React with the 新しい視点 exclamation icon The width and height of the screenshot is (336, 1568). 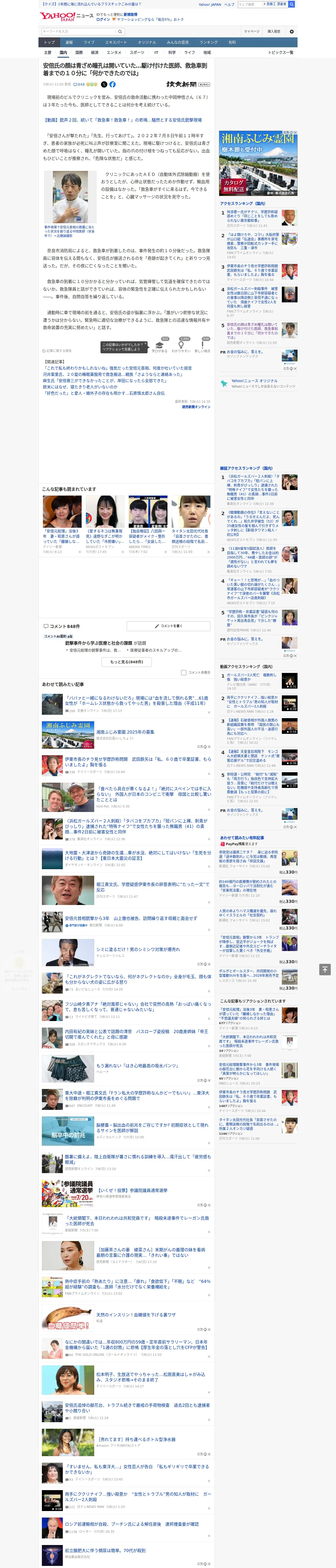(203, 345)
